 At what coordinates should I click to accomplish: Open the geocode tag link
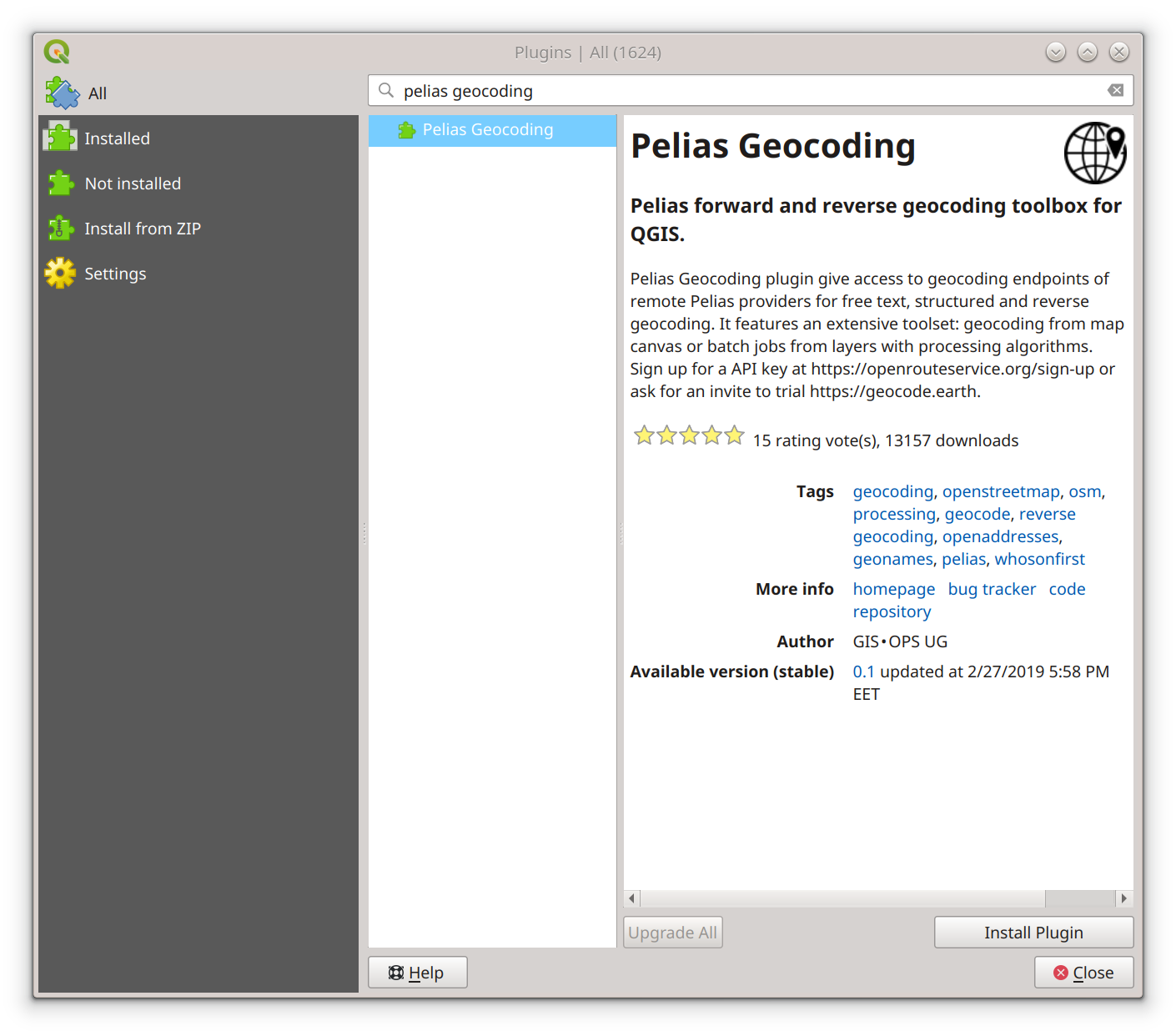click(x=977, y=514)
